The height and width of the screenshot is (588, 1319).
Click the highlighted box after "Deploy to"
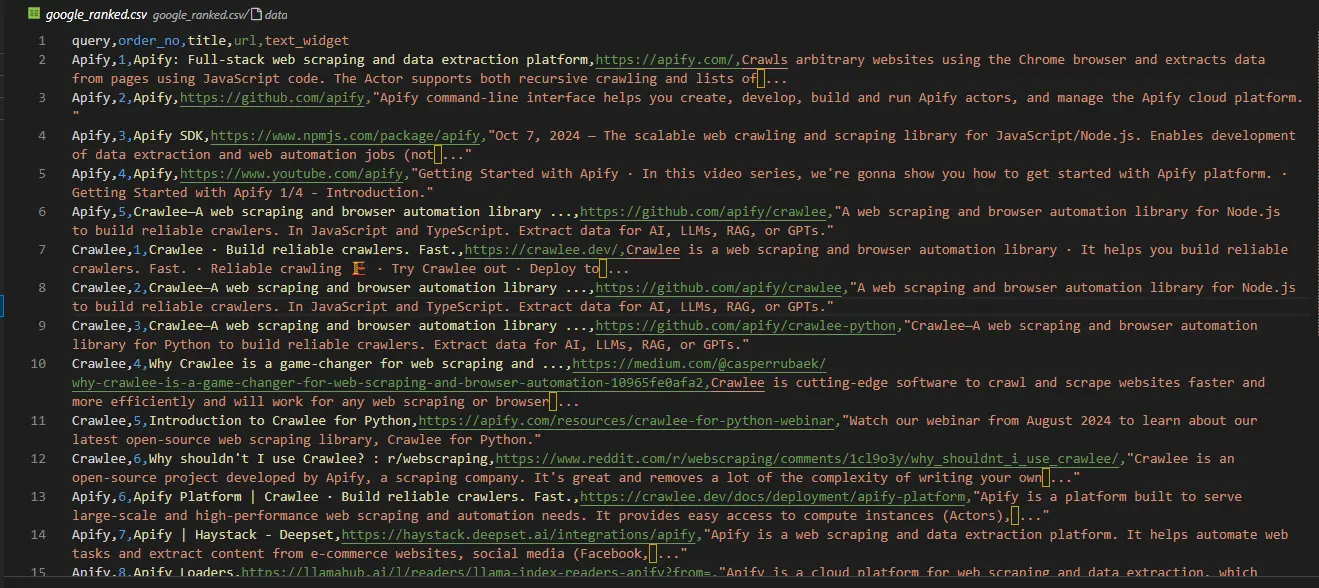[604, 269]
